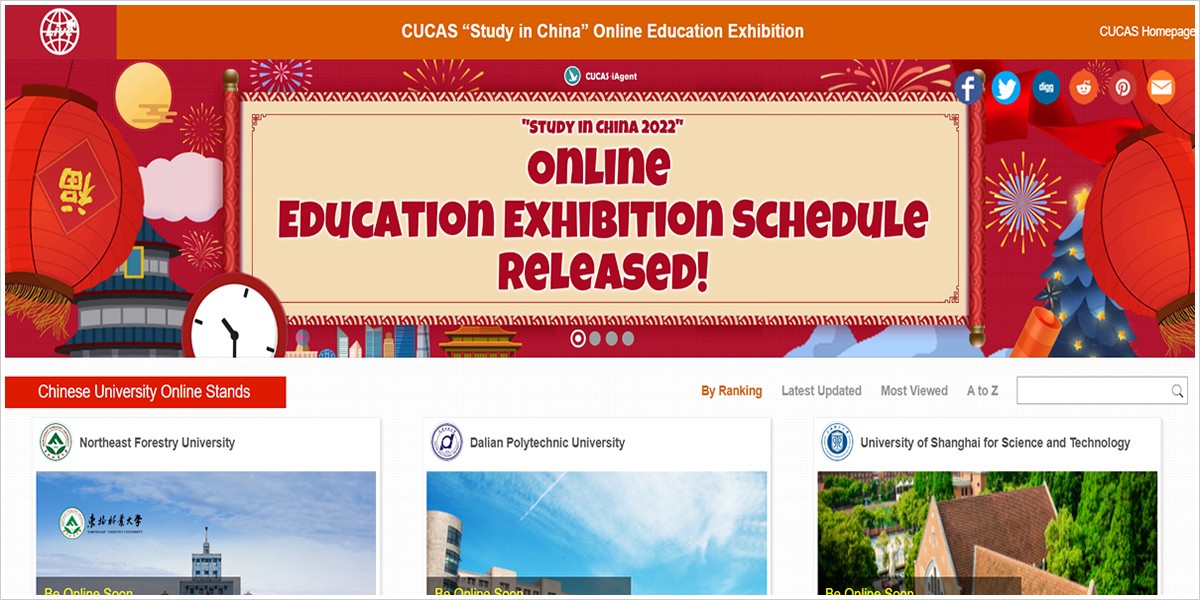Open University of Shanghai logo
The width and height of the screenshot is (1200, 600).
[837, 442]
